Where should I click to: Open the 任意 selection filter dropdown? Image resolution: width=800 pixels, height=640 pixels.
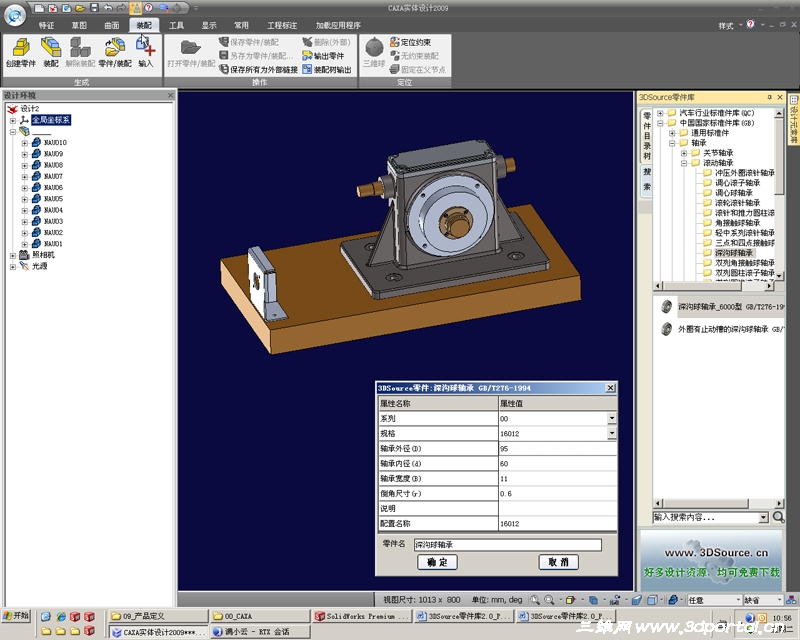point(738,600)
